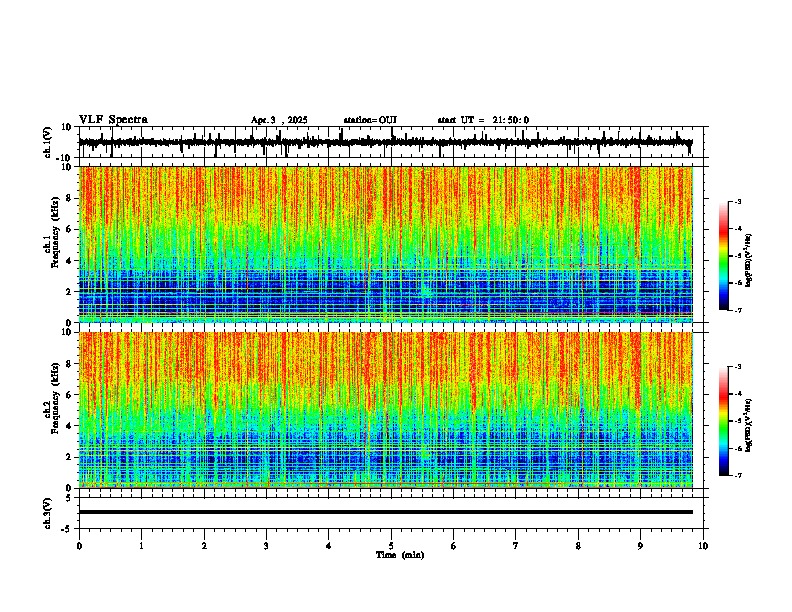
Task: Click the ch.1 "Frequency (kHz)" axis label
Action: click(x=55, y=232)
